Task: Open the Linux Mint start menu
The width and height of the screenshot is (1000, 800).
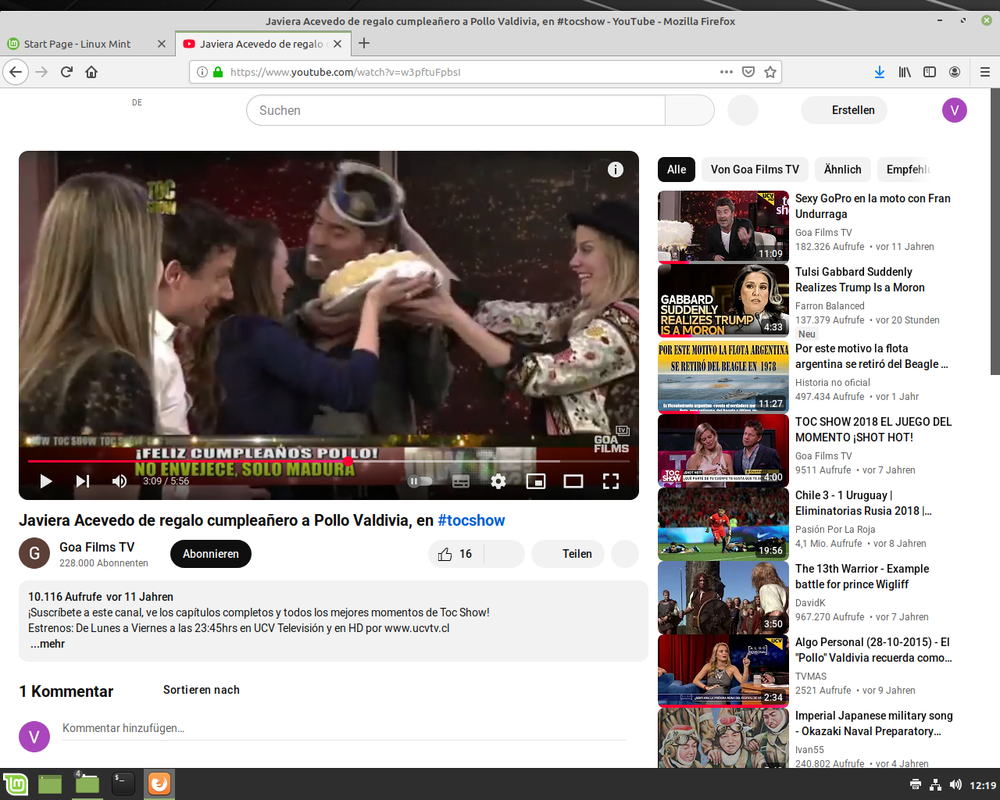Action: pyautogui.click(x=15, y=784)
